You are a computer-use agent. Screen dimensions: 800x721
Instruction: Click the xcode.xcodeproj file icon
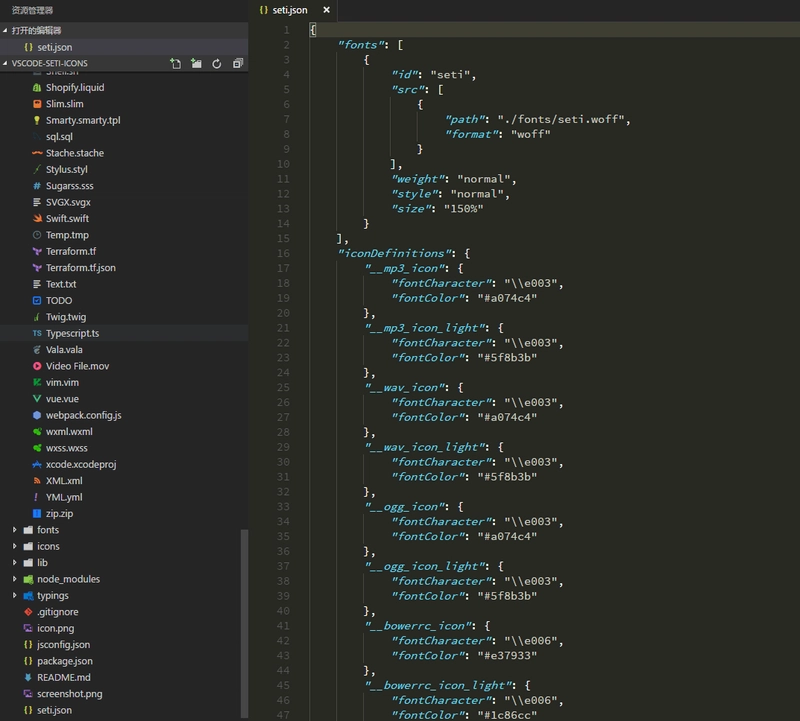[x=37, y=464]
